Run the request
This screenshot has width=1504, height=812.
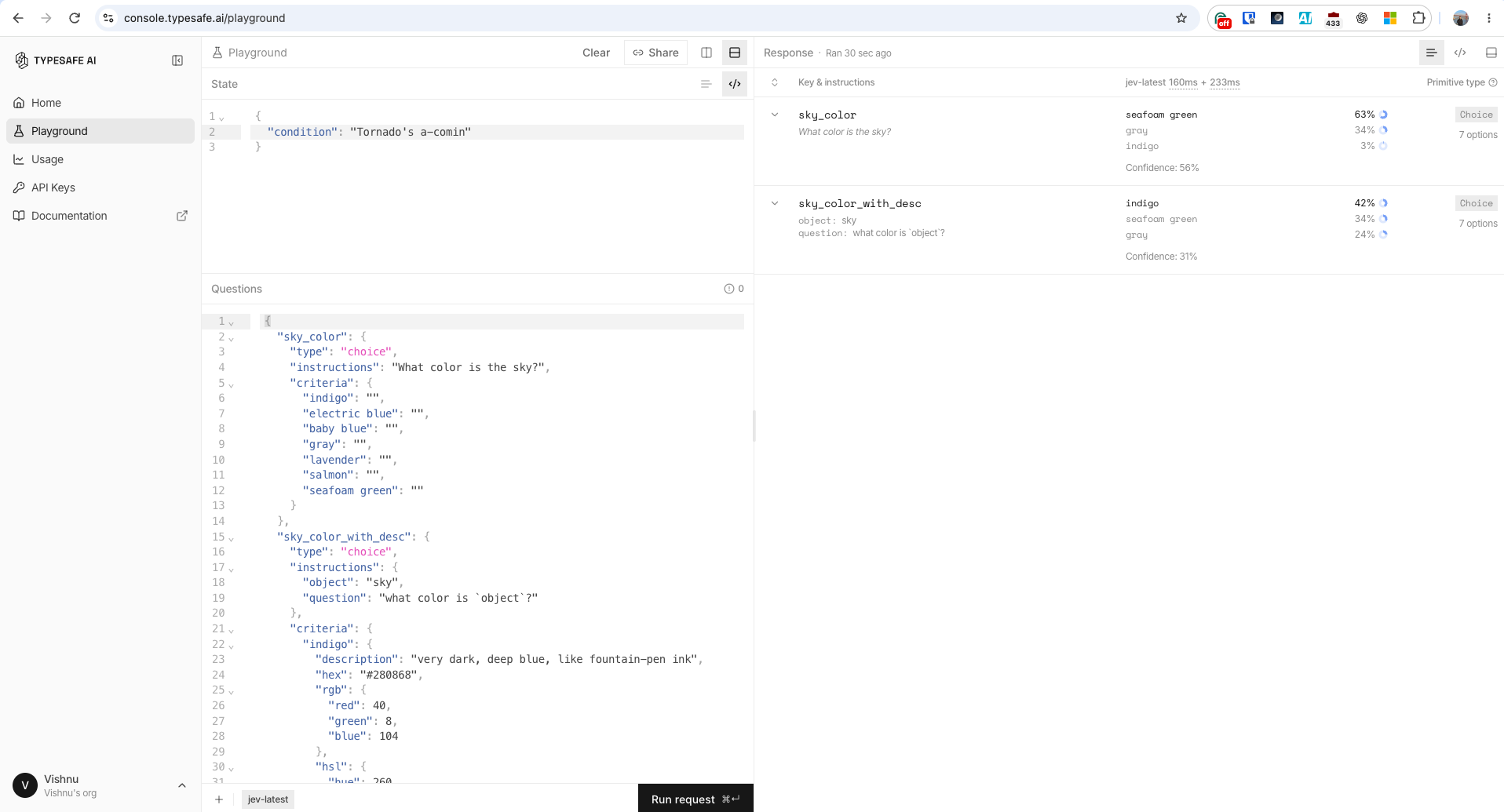click(695, 799)
